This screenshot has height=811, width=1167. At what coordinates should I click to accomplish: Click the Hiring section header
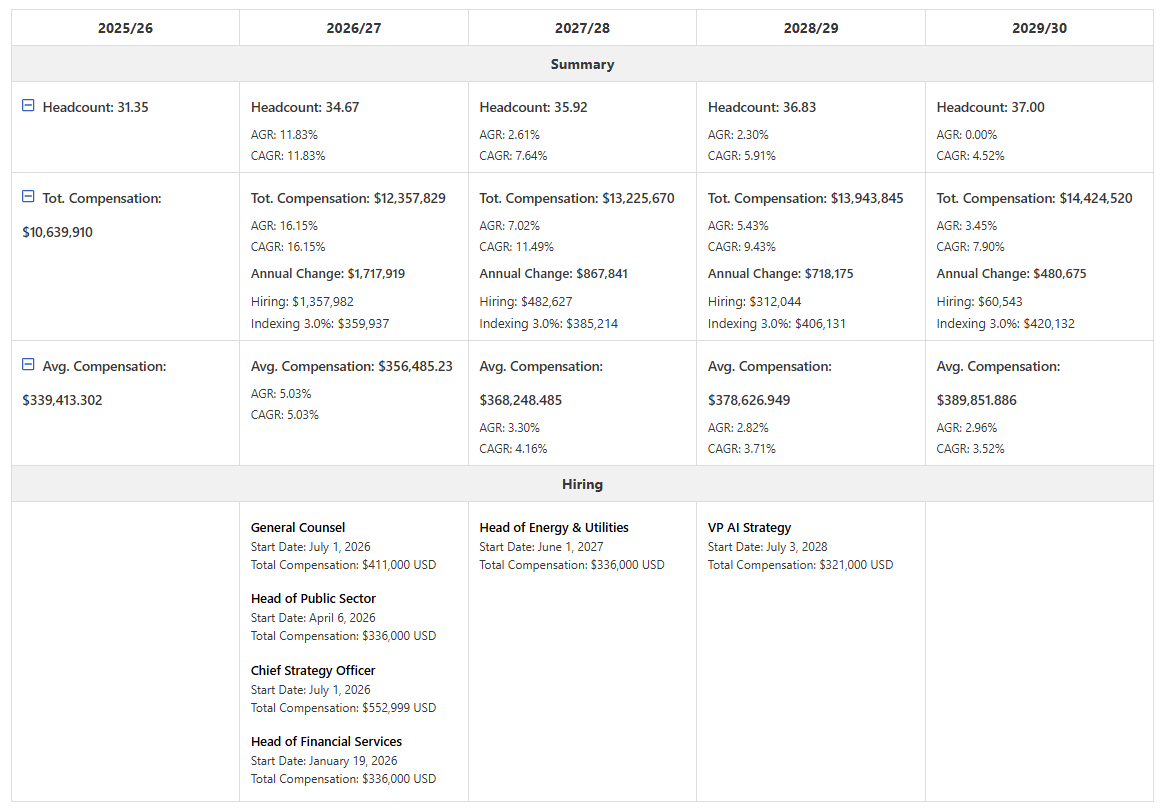click(x=582, y=484)
